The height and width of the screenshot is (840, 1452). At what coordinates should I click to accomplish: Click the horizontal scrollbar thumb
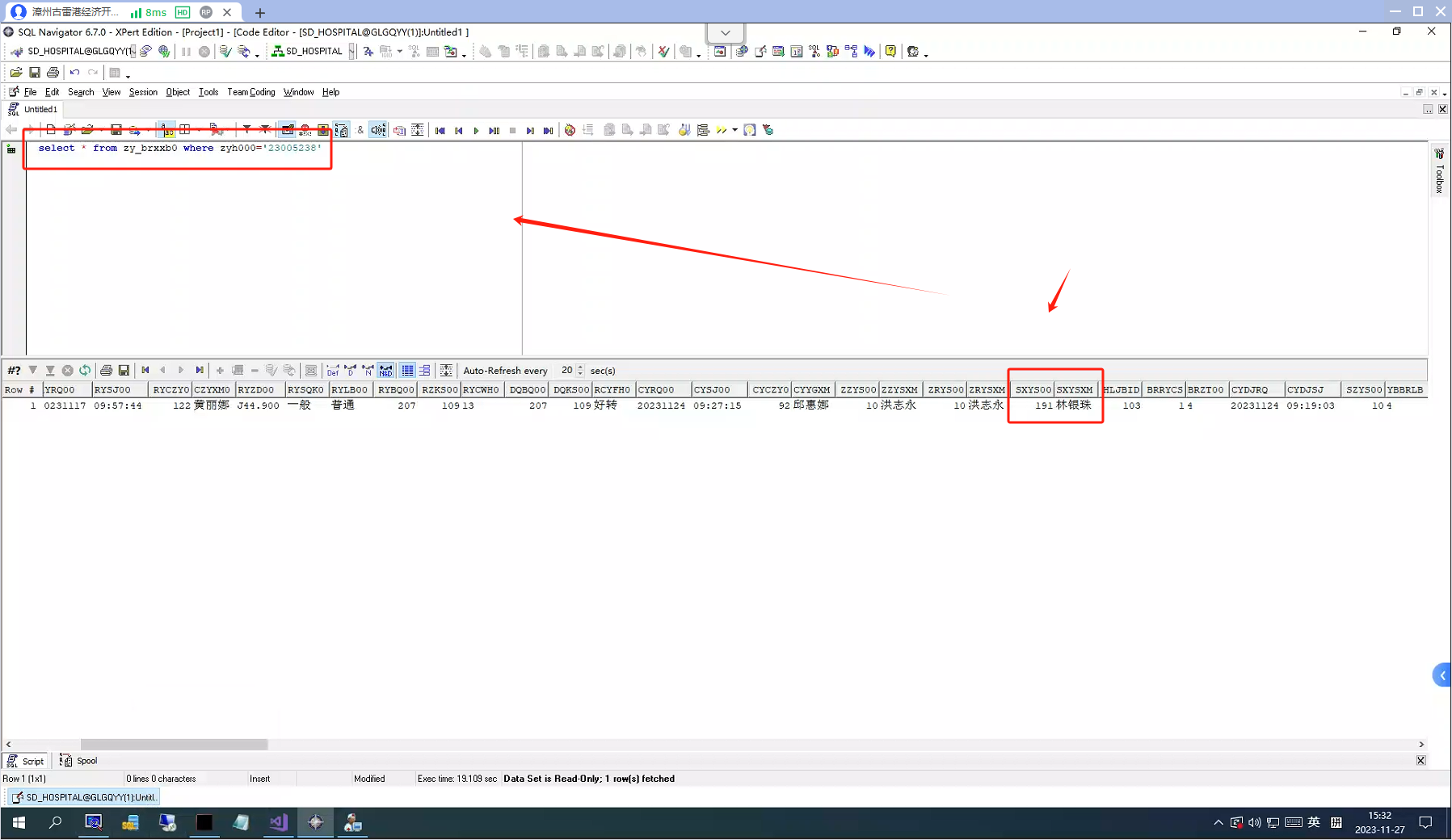coord(175,745)
